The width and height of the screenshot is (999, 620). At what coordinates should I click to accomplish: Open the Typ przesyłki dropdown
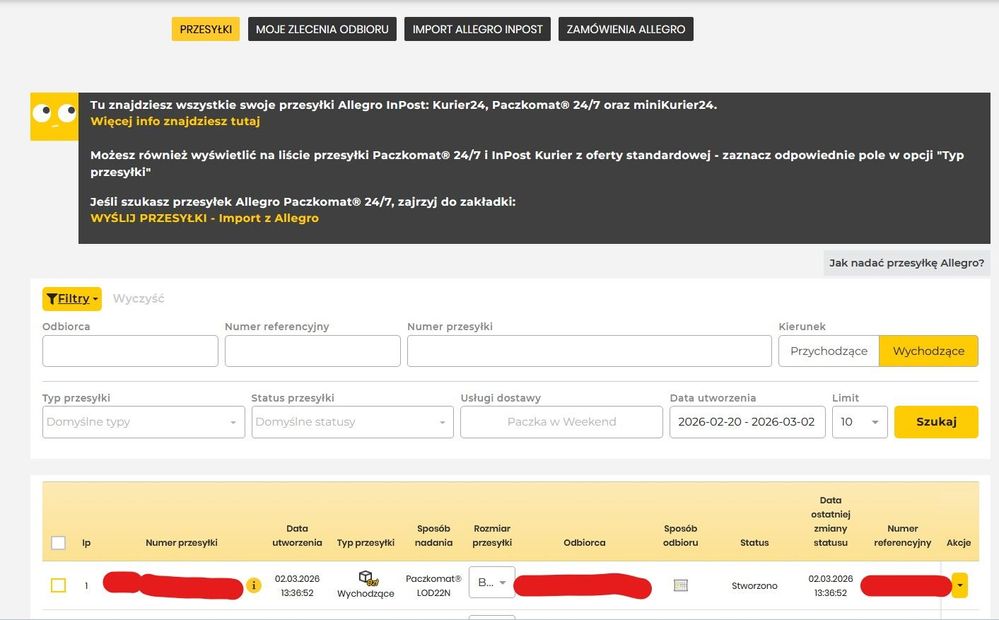coord(143,422)
